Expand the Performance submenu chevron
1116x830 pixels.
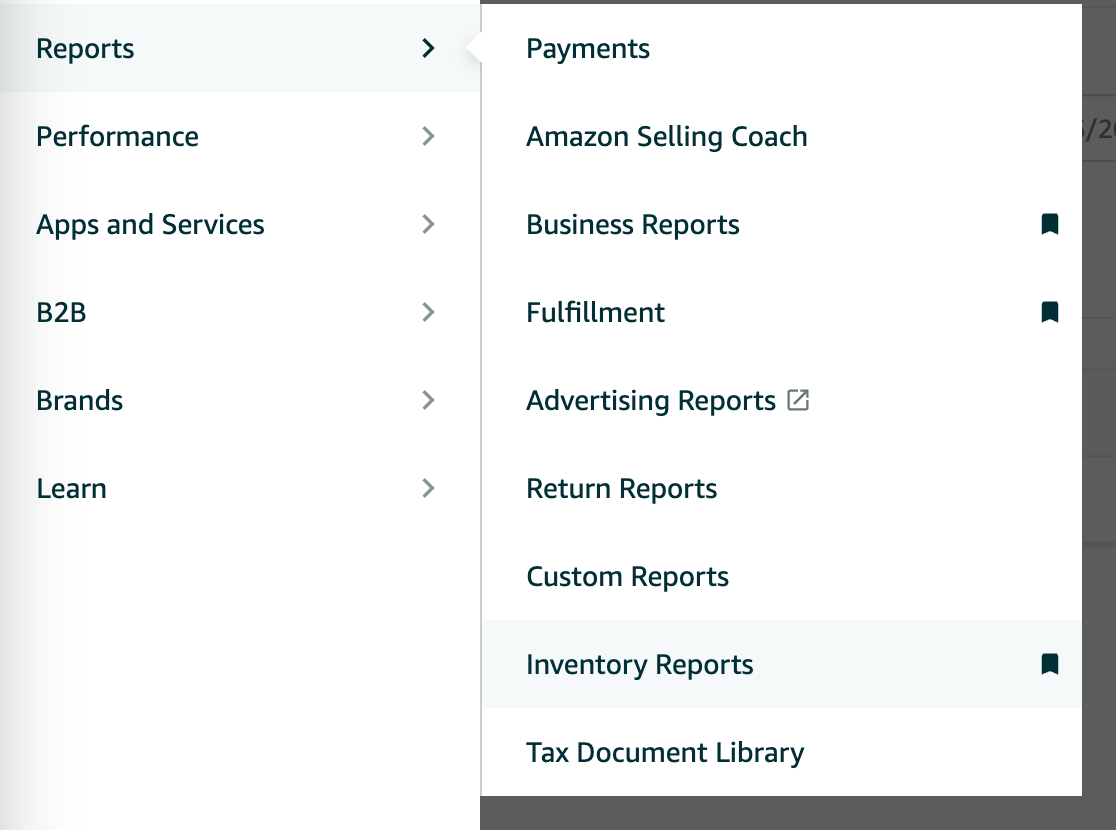[428, 136]
